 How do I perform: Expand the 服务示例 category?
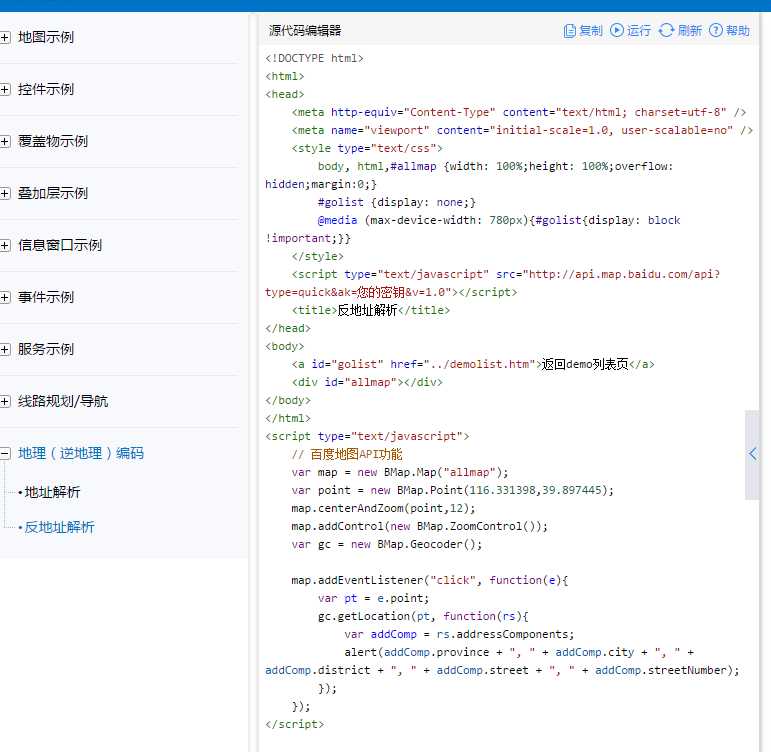pos(5,349)
